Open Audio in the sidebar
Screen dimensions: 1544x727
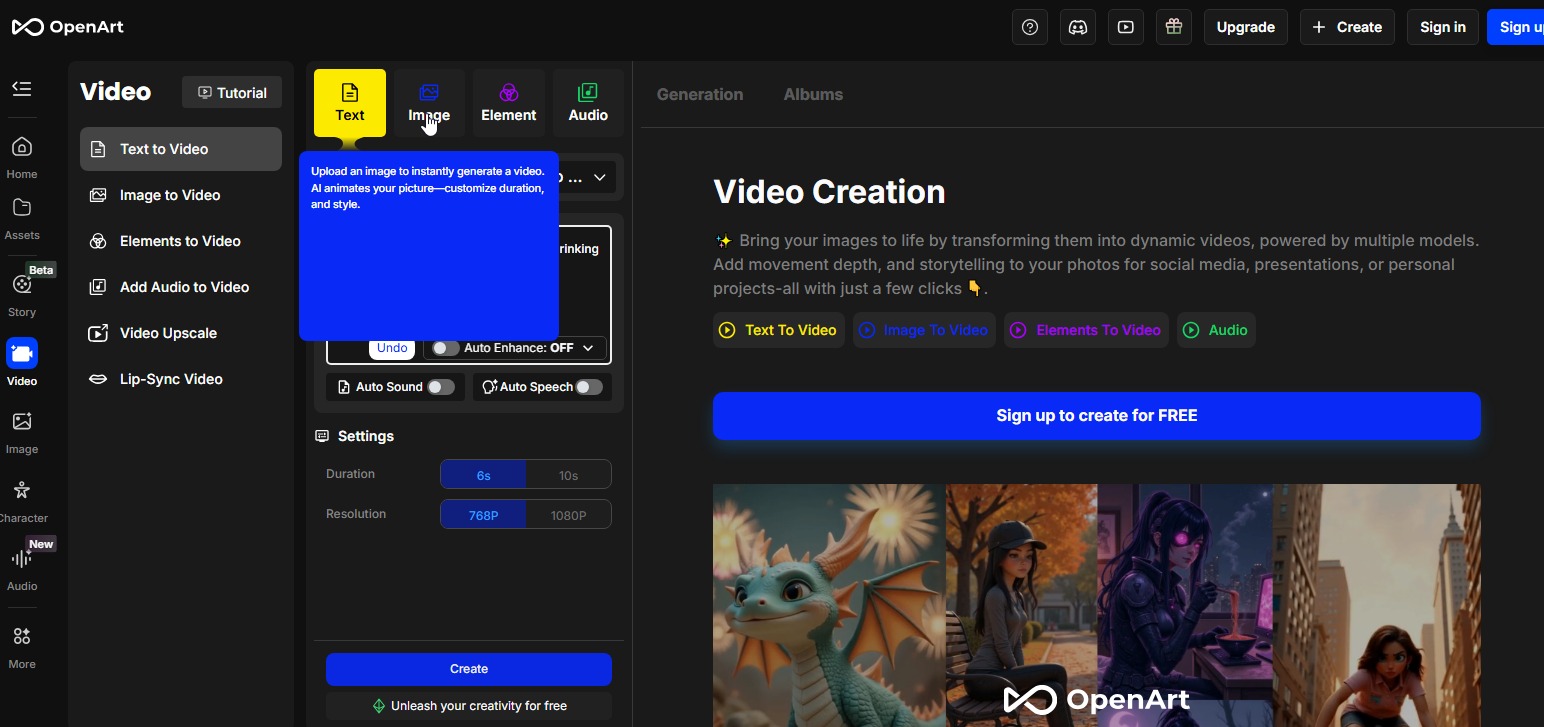pos(22,568)
